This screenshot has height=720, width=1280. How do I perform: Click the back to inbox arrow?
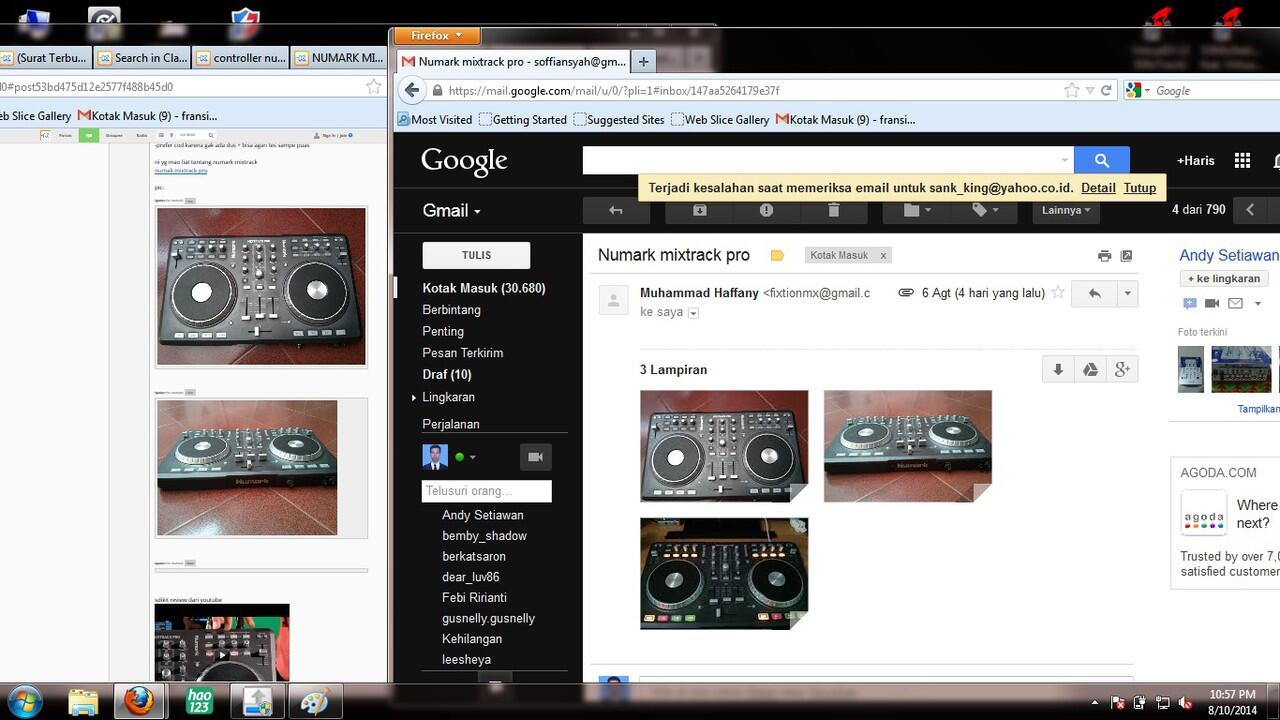pyautogui.click(x=616, y=210)
